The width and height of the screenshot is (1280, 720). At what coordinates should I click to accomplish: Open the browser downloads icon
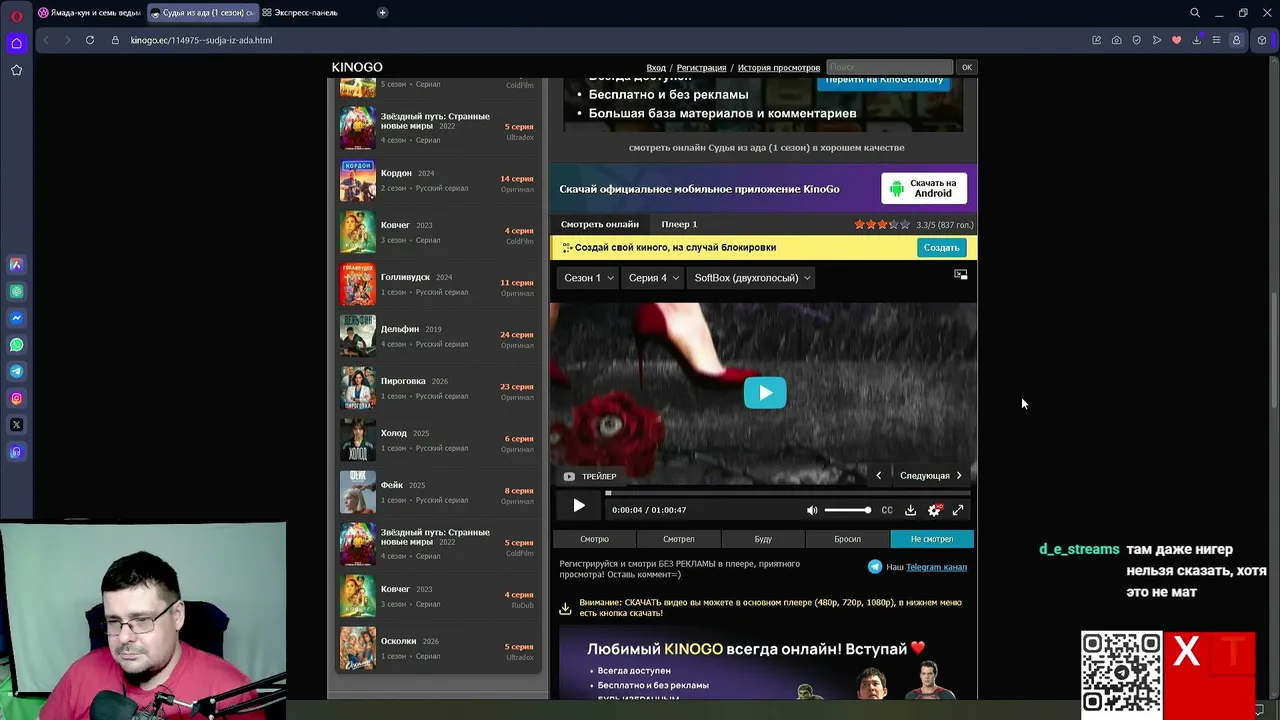pos(1196,40)
